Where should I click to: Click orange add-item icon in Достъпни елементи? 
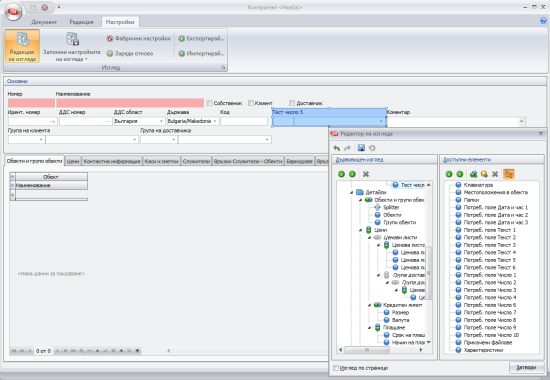tap(484, 174)
